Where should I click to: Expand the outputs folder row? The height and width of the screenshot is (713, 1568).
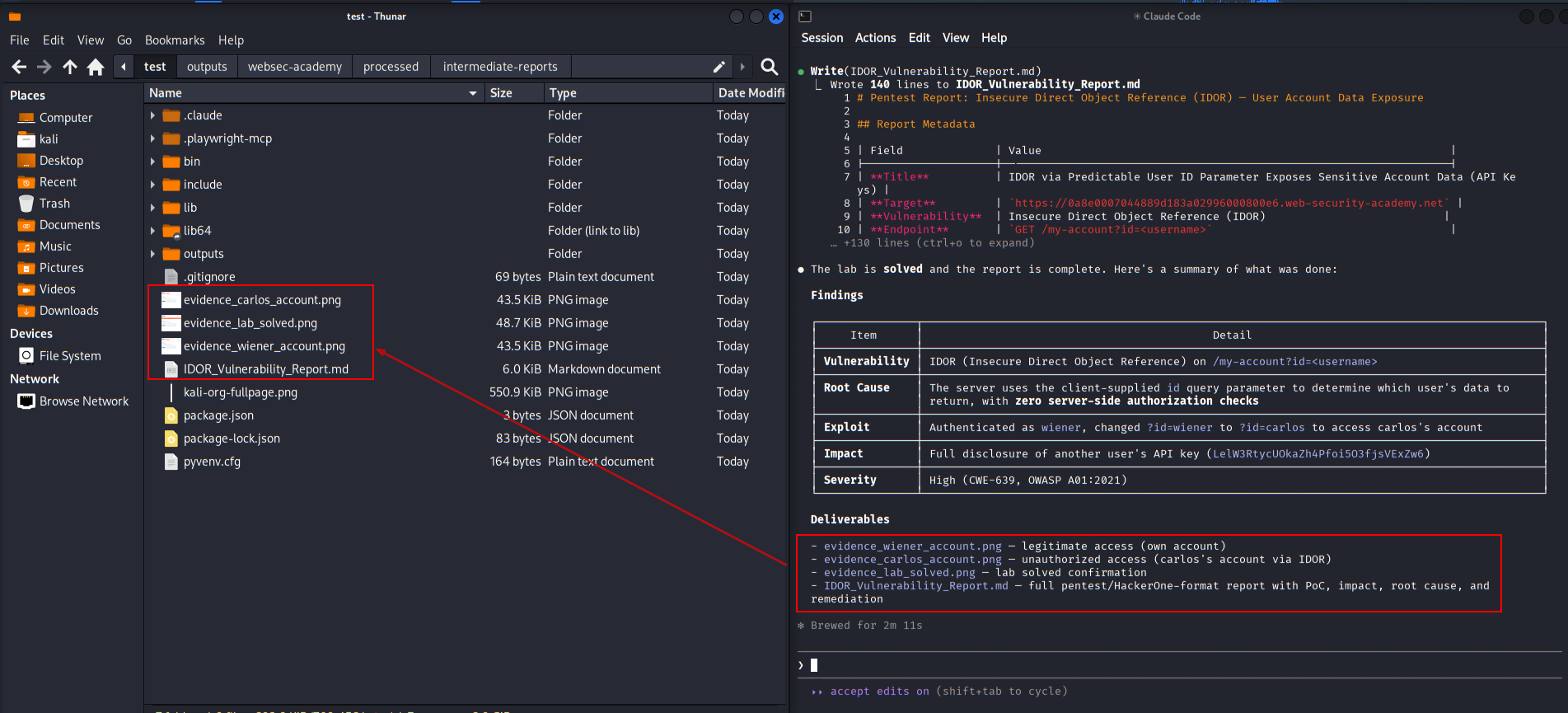click(152, 254)
